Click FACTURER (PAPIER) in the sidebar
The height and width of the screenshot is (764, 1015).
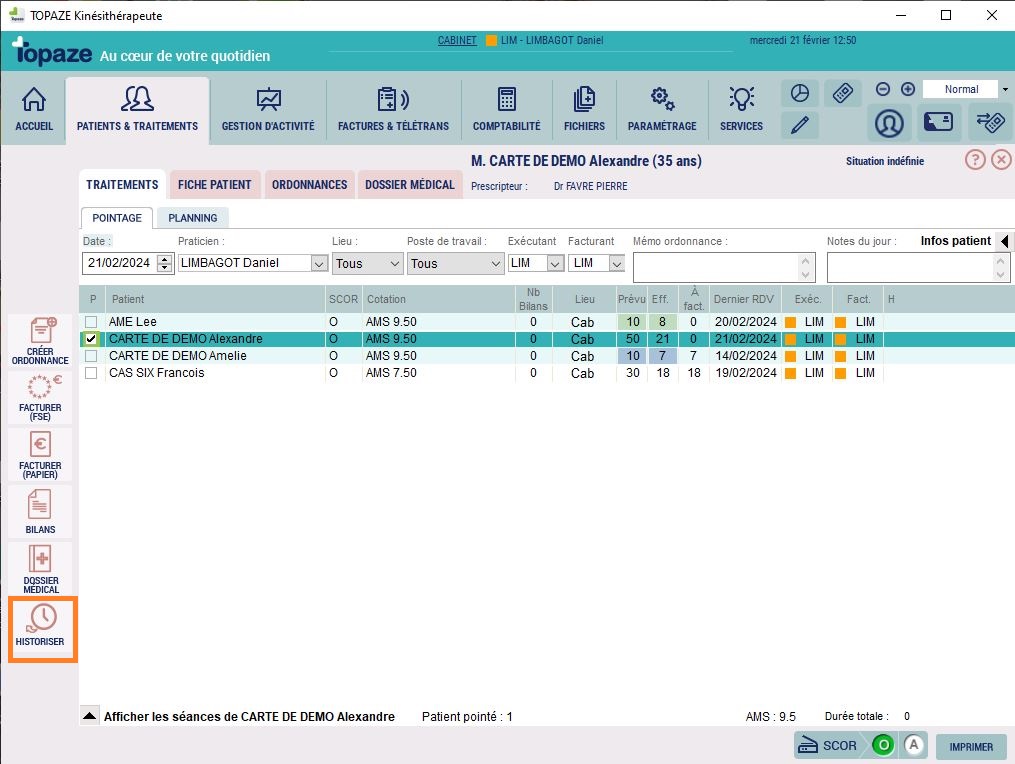(40, 455)
